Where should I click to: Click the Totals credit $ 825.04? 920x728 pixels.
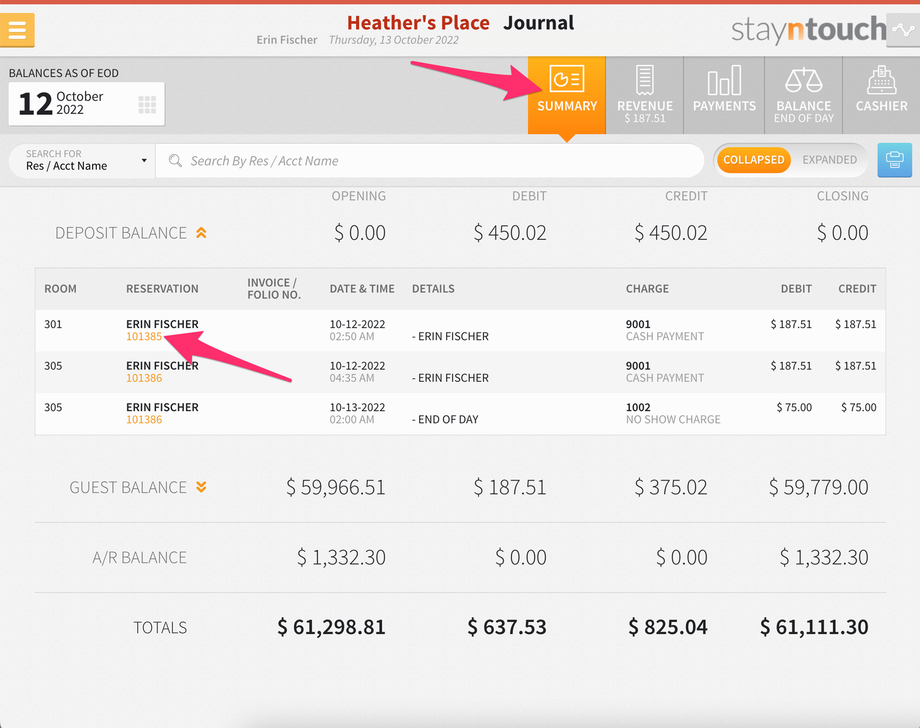click(668, 627)
